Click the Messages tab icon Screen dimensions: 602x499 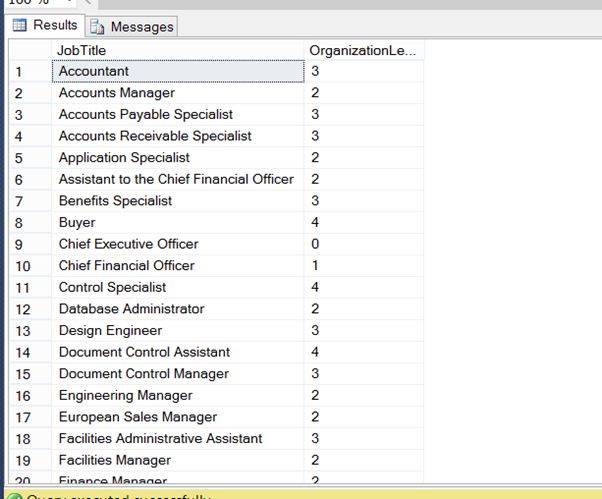(98, 27)
